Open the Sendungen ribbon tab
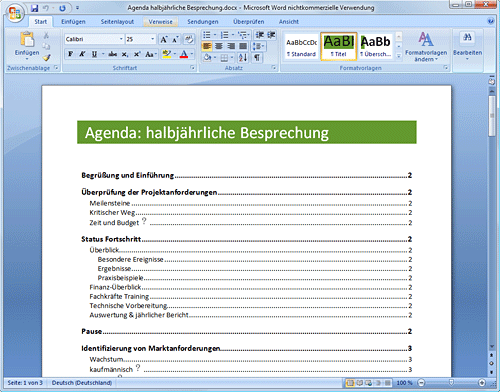 (203, 22)
